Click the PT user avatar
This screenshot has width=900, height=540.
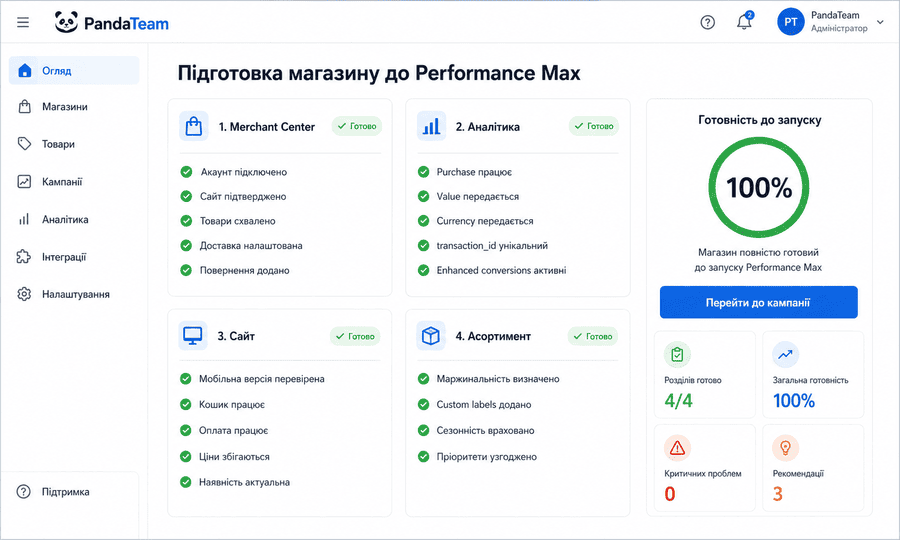tap(790, 22)
